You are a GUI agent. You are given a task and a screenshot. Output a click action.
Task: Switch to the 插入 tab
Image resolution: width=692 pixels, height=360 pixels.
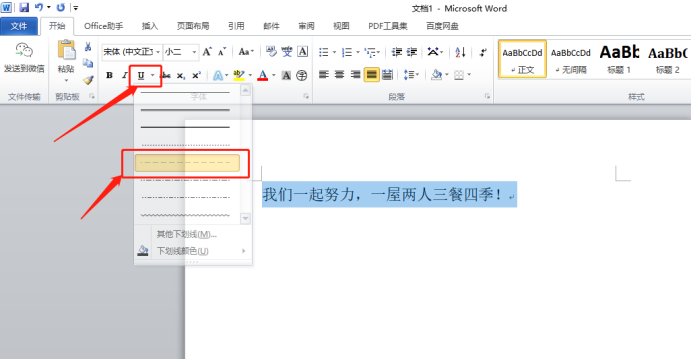point(150,26)
